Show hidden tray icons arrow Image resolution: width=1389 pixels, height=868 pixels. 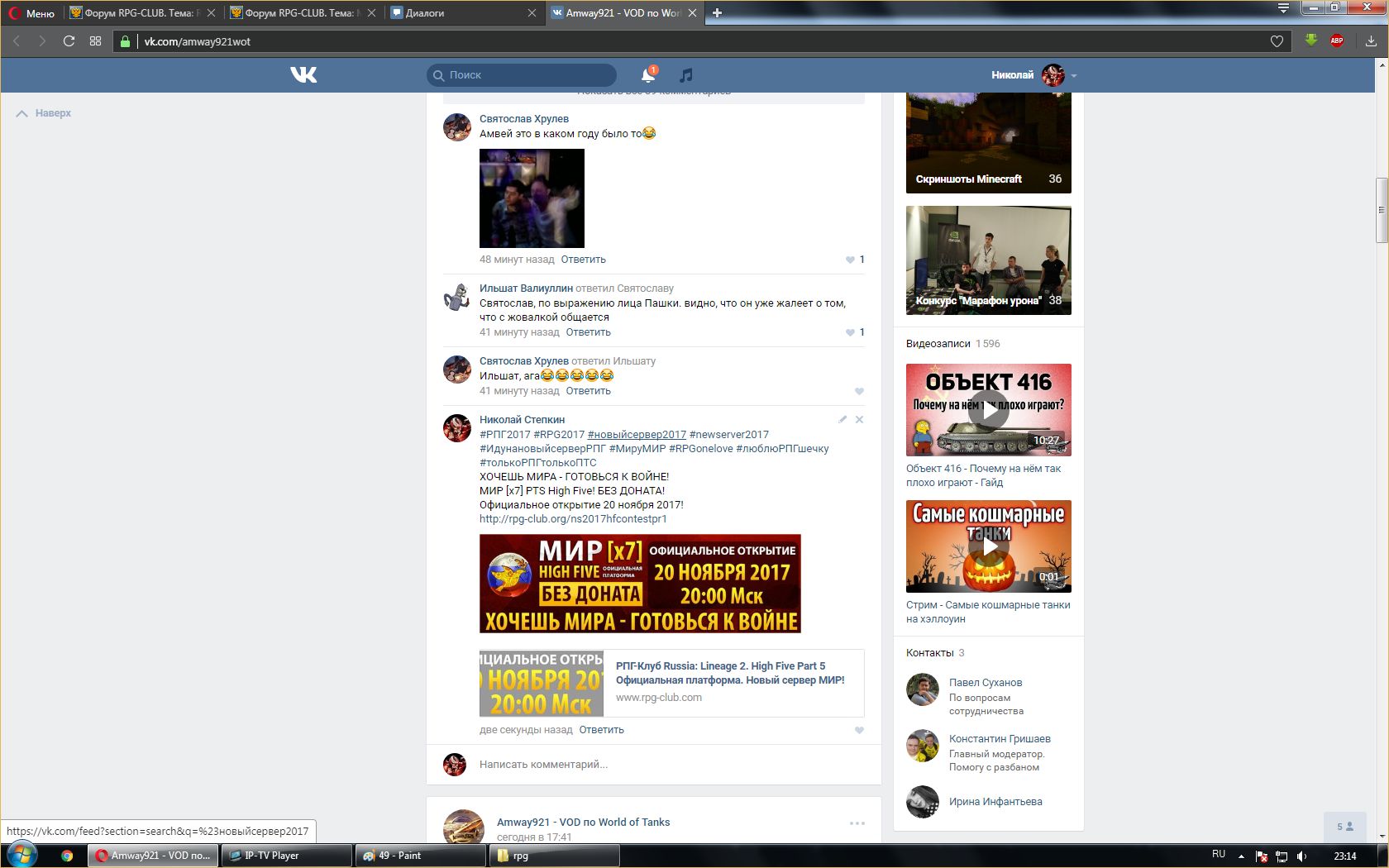coord(1241,856)
